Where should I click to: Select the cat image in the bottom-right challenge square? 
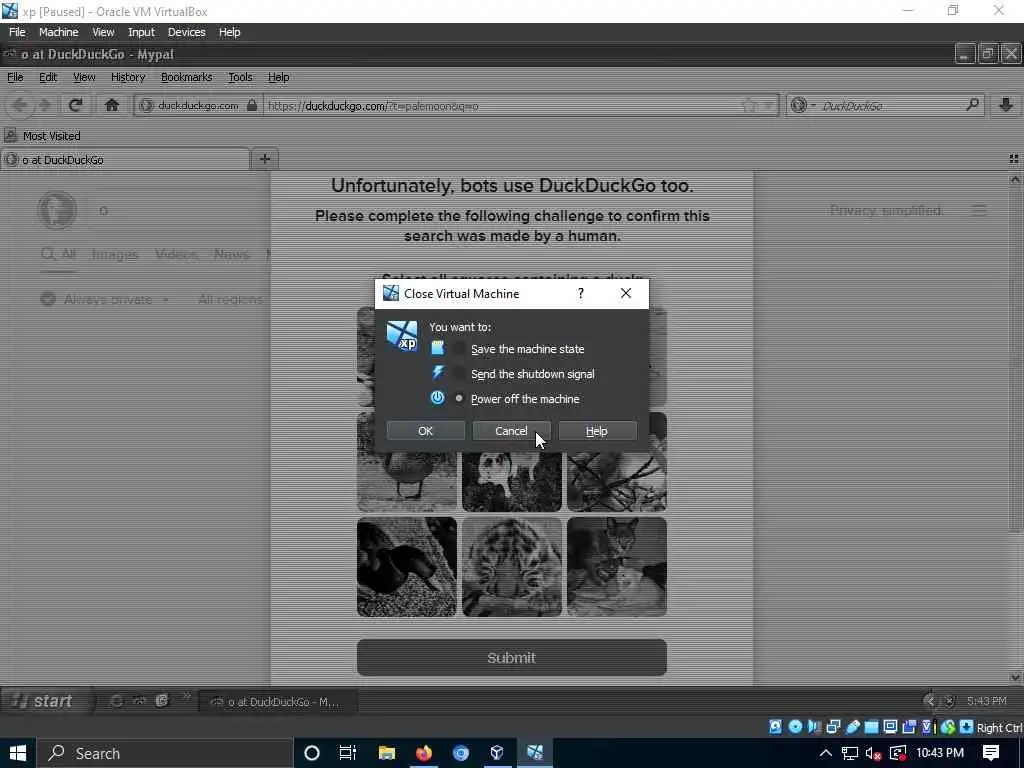point(616,567)
